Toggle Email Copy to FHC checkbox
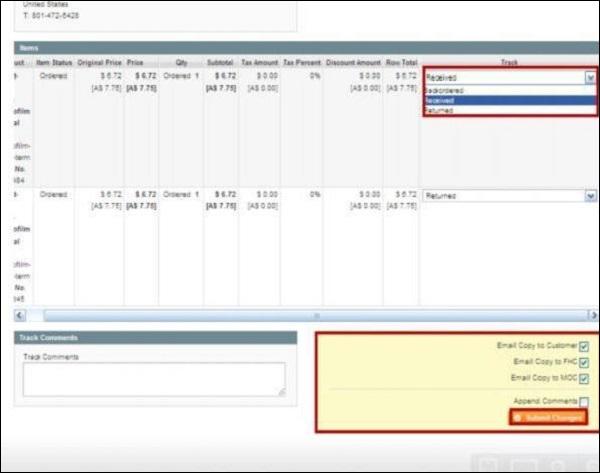 tap(584, 362)
